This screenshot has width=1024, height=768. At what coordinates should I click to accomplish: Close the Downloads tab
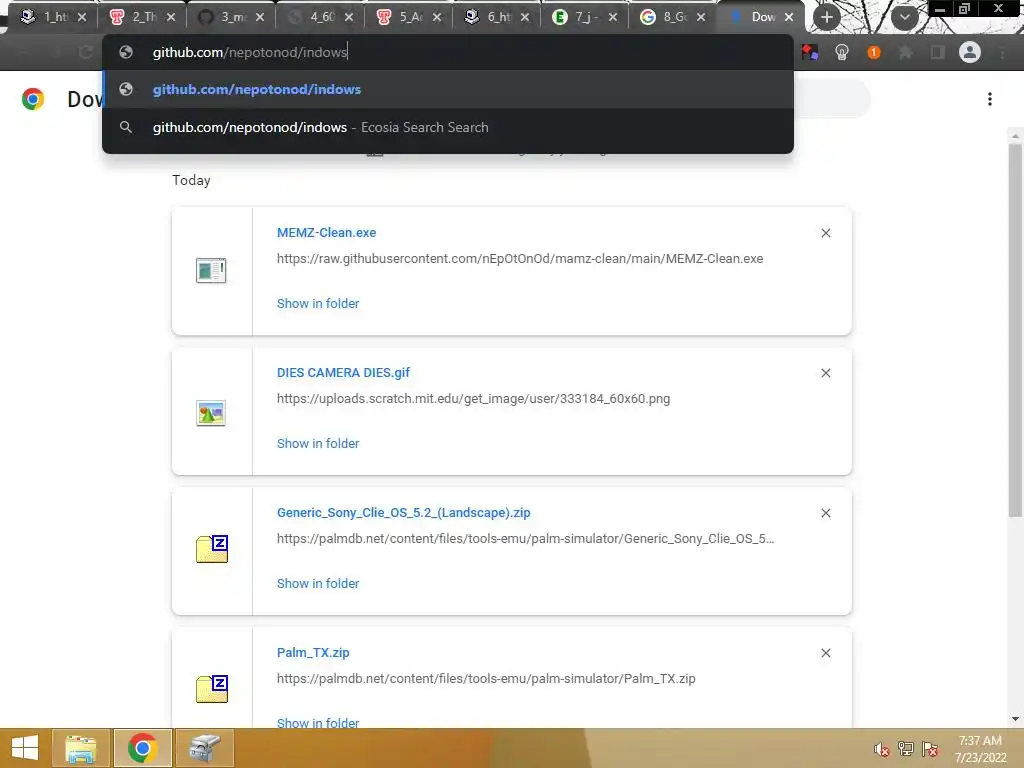789,17
